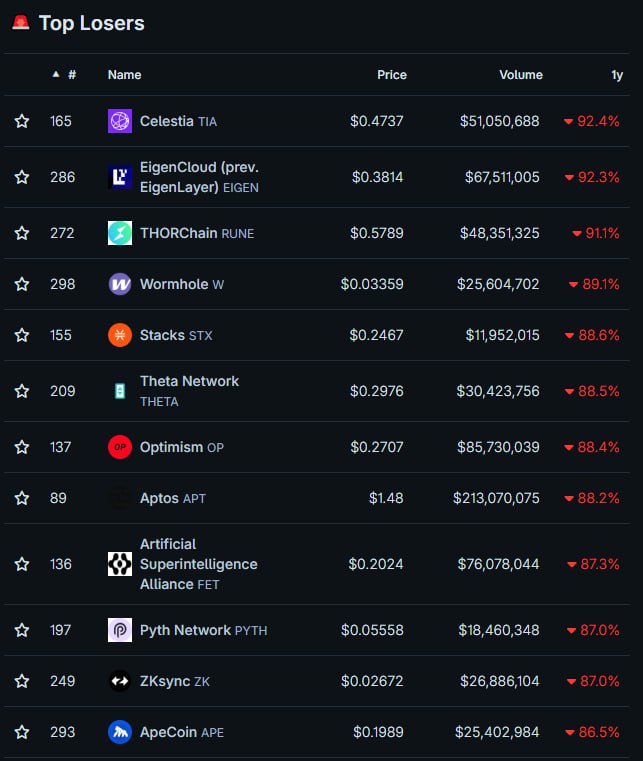Screen dimensions: 643x761
Task: Favorite Celestia with the star toggle
Action: click(22, 121)
